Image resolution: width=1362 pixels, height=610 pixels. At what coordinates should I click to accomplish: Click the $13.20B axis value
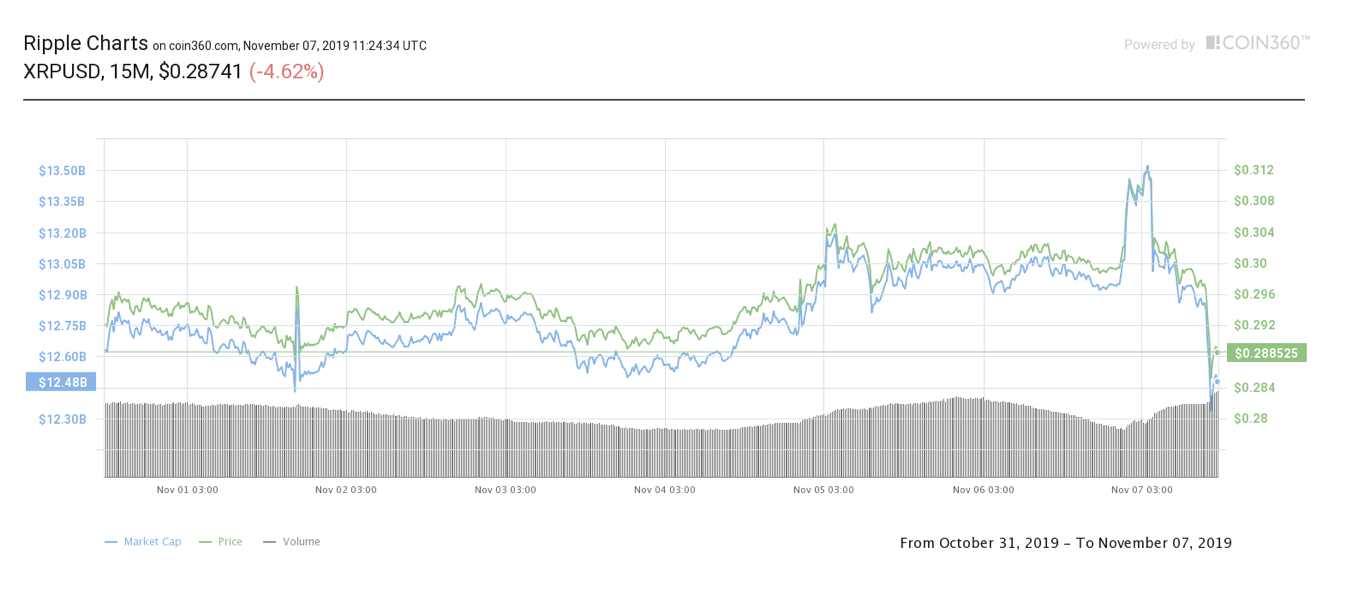tap(62, 233)
